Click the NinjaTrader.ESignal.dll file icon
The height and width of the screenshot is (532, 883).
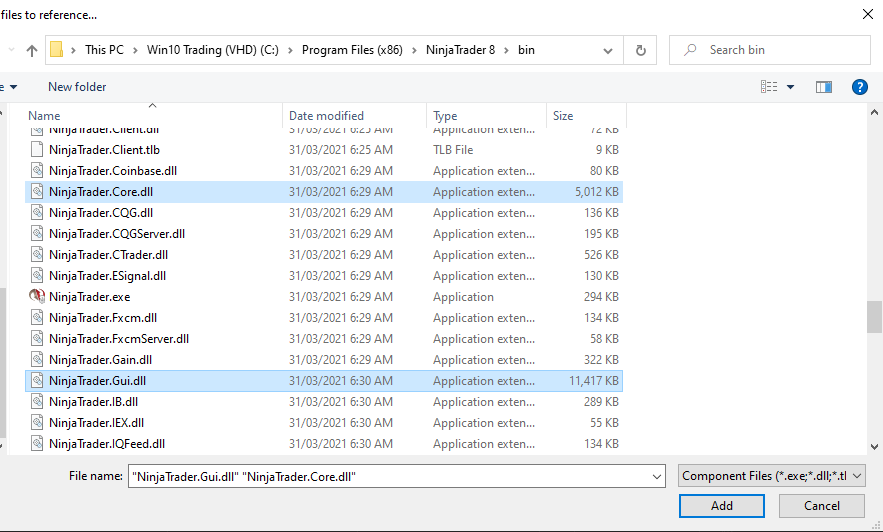[37, 276]
